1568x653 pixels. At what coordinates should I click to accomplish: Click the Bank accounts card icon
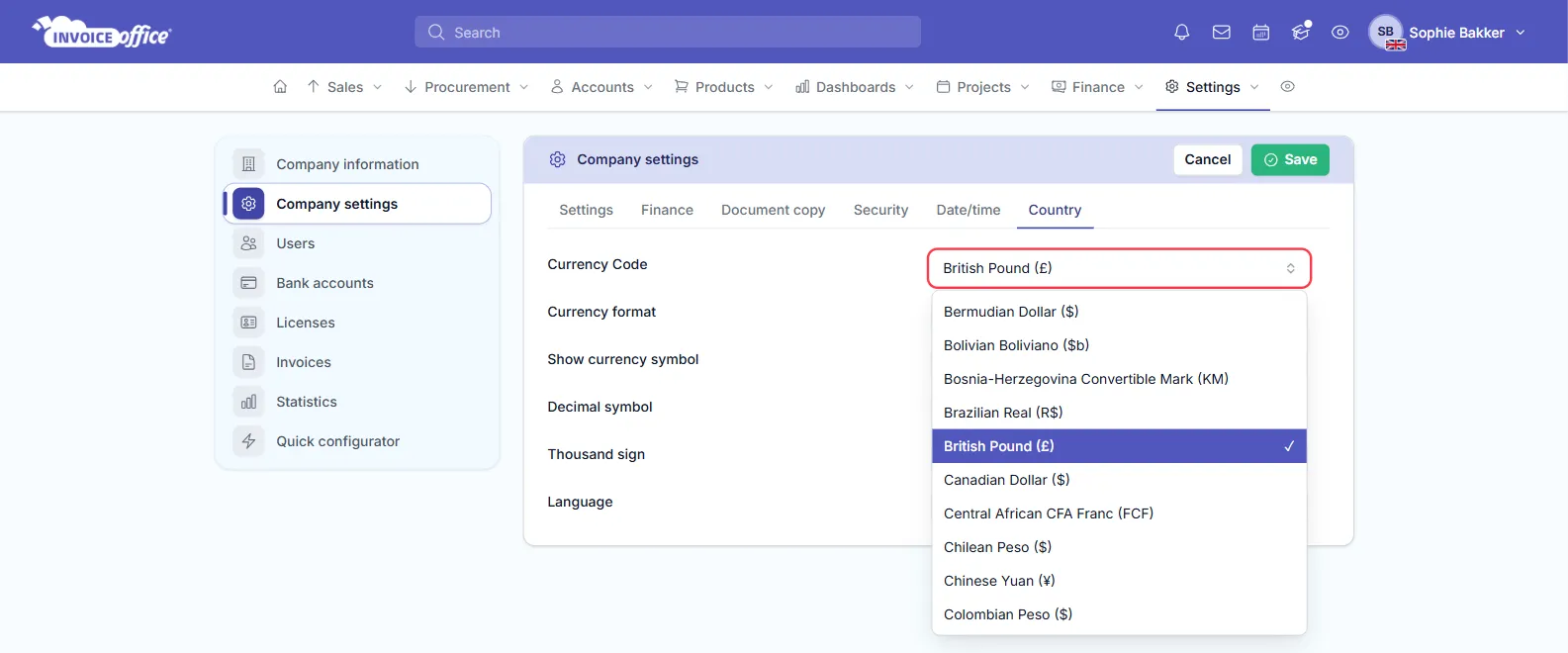(248, 283)
